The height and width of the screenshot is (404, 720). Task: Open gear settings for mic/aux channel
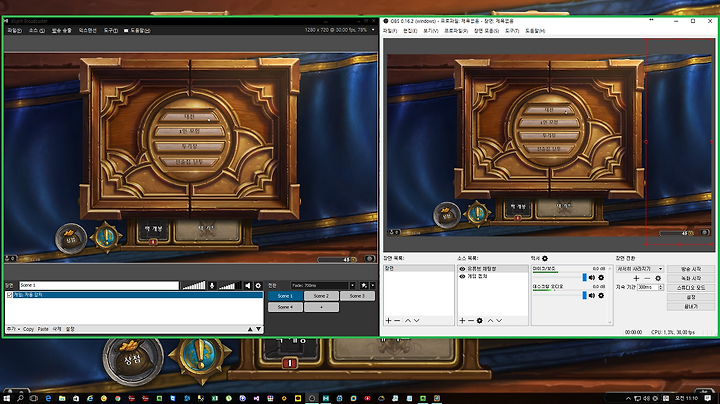601,277
